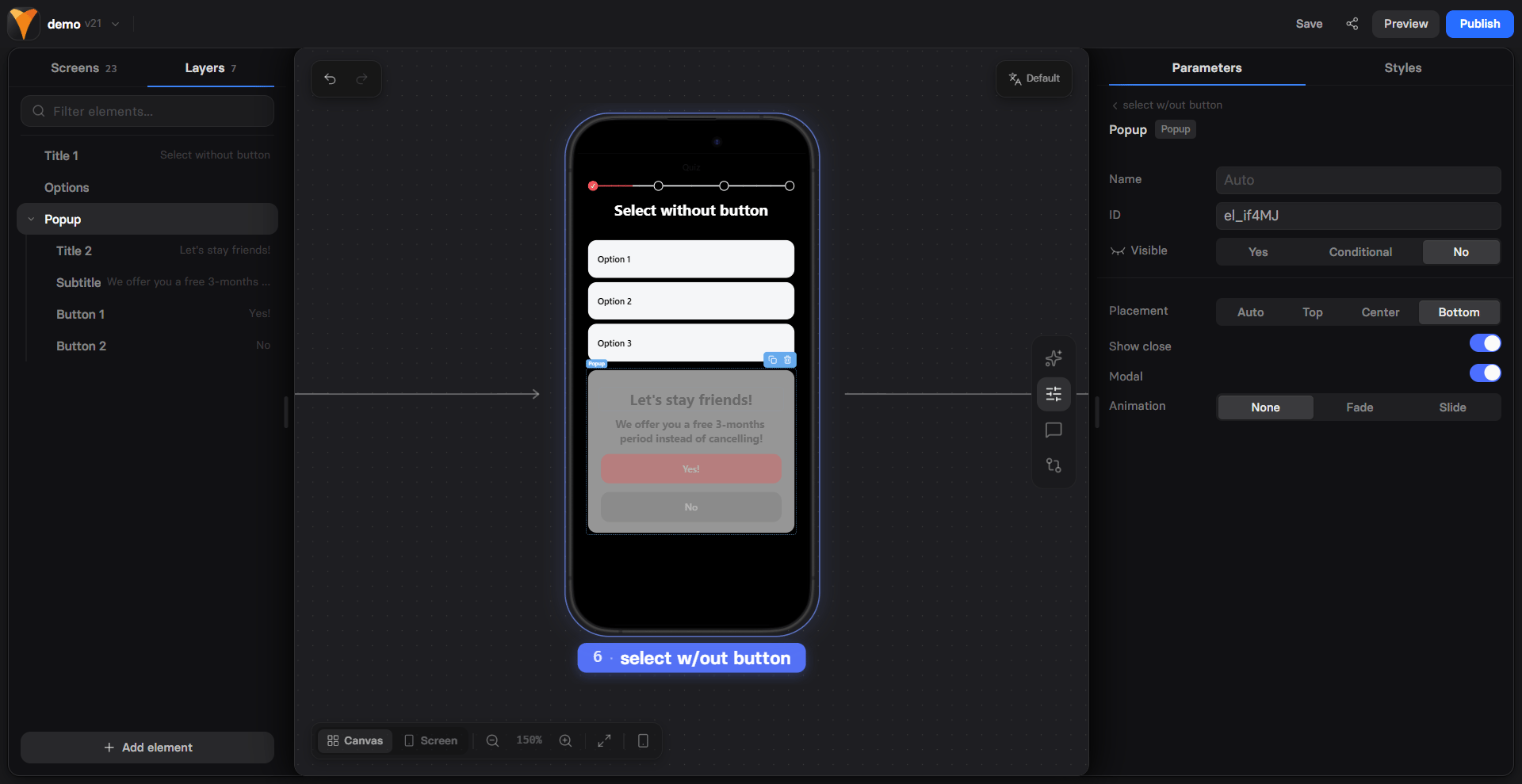Screen dimensions: 1522x784
Task: Zoom out of the canvas
Action: coord(492,740)
